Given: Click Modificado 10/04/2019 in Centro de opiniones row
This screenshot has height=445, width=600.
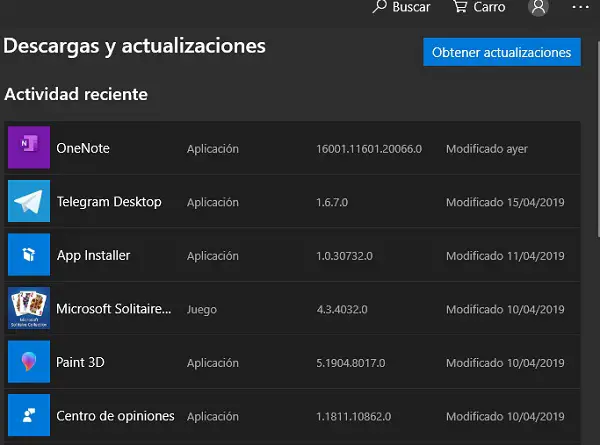Looking at the screenshot, I should (505, 417).
